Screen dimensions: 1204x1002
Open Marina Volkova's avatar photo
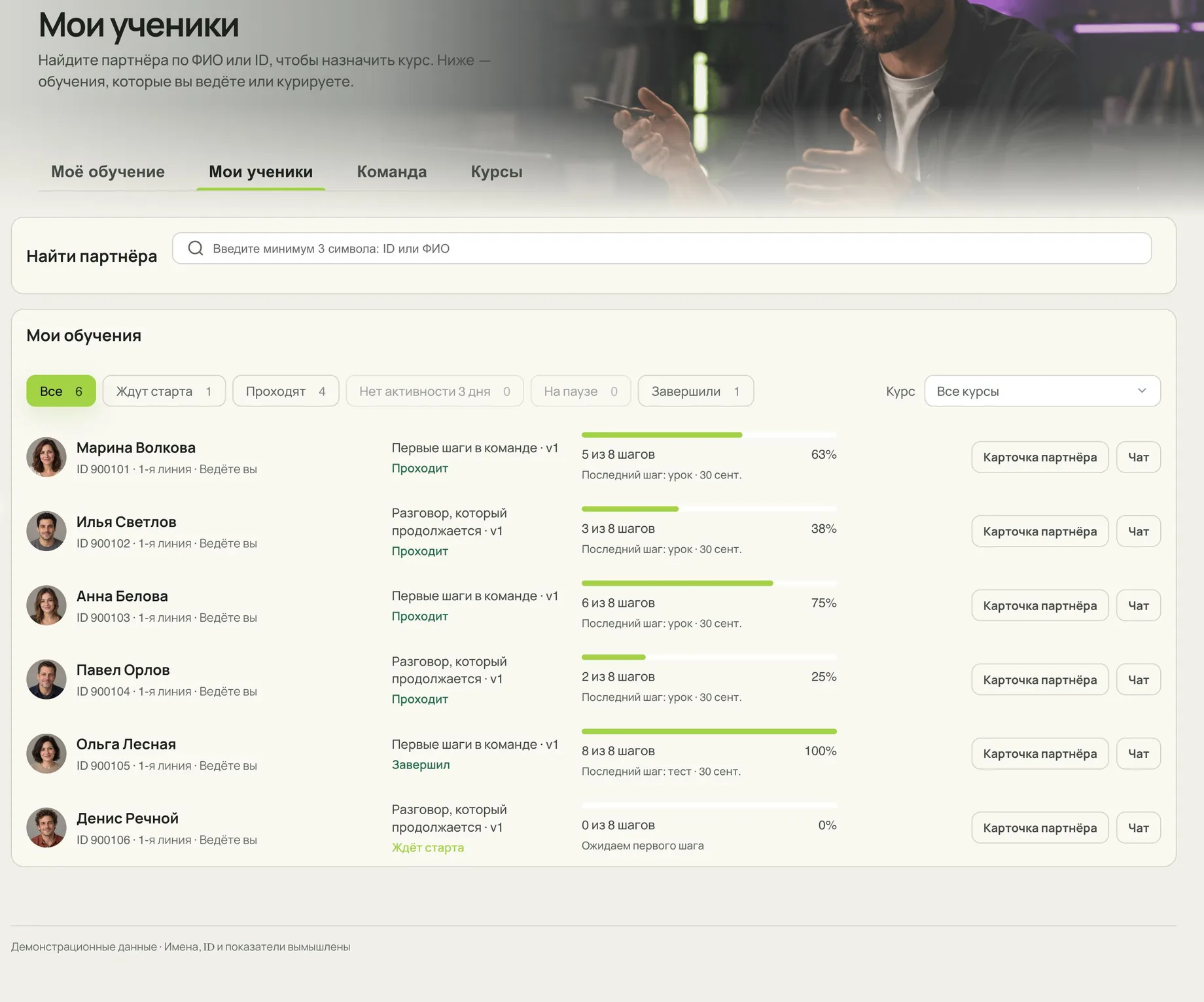click(46, 457)
